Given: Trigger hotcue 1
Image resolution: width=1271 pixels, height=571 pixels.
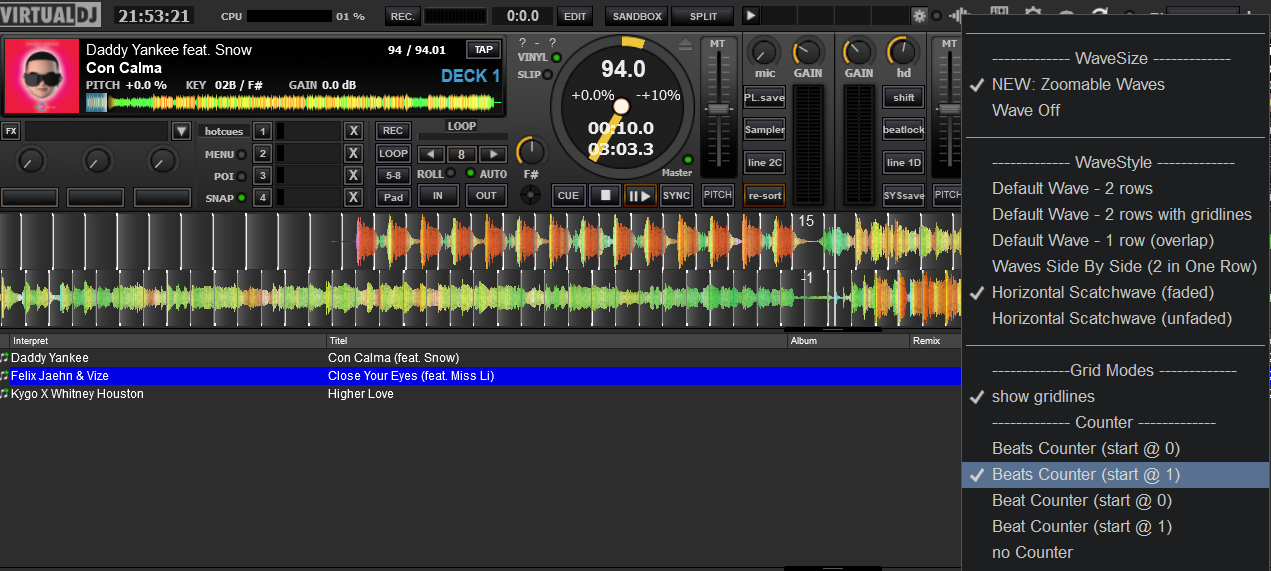Looking at the screenshot, I should pos(261,131).
